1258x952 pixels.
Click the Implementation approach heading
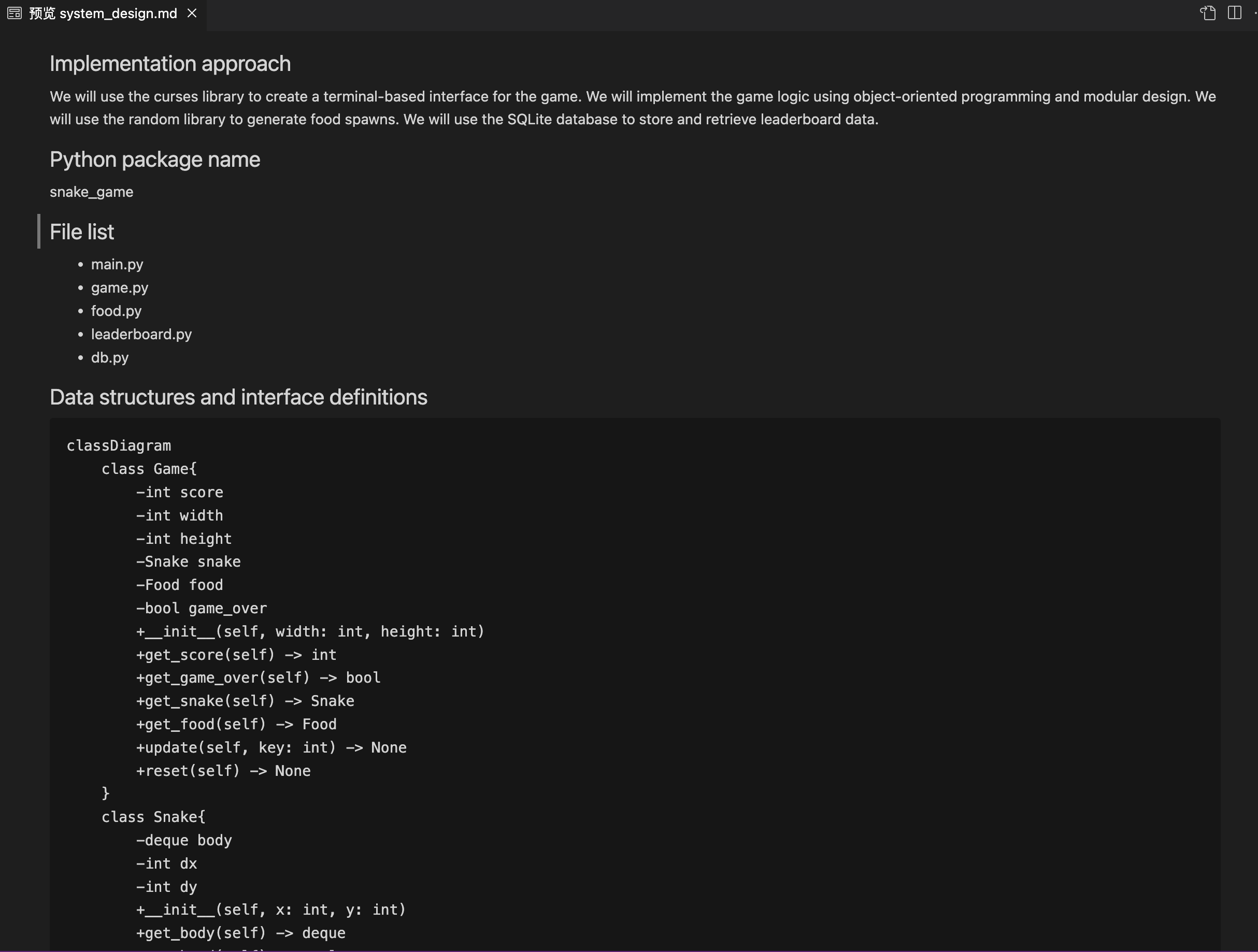click(x=170, y=64)
